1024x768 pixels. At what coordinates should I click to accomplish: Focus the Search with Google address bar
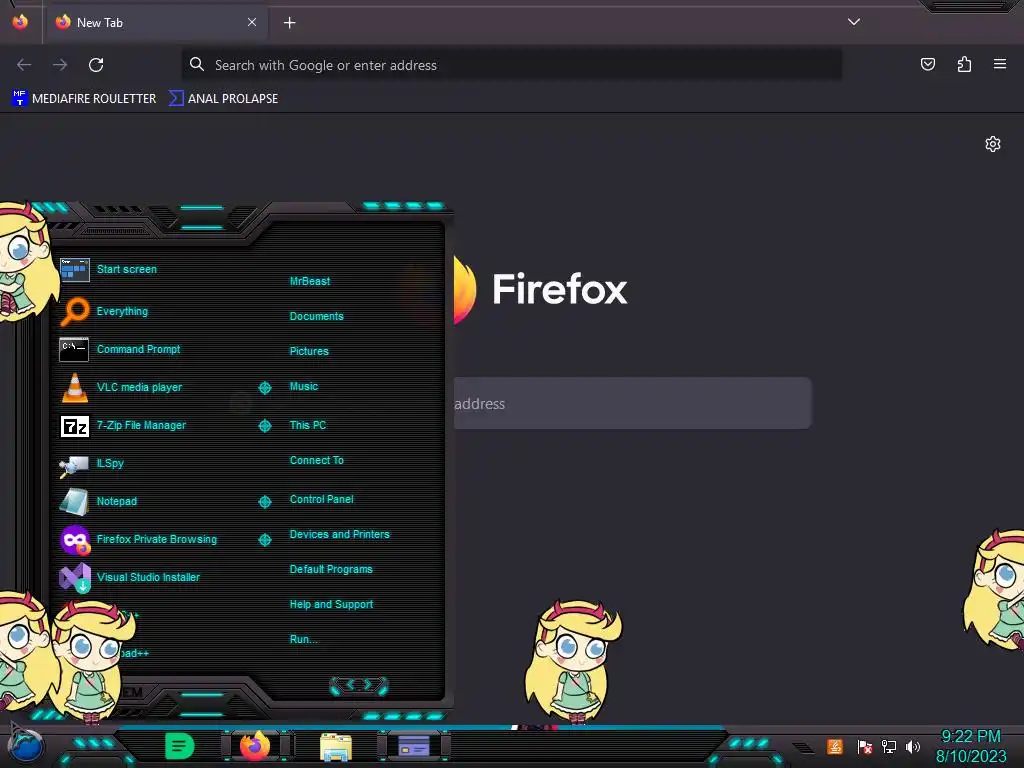[x=511, y=65]
